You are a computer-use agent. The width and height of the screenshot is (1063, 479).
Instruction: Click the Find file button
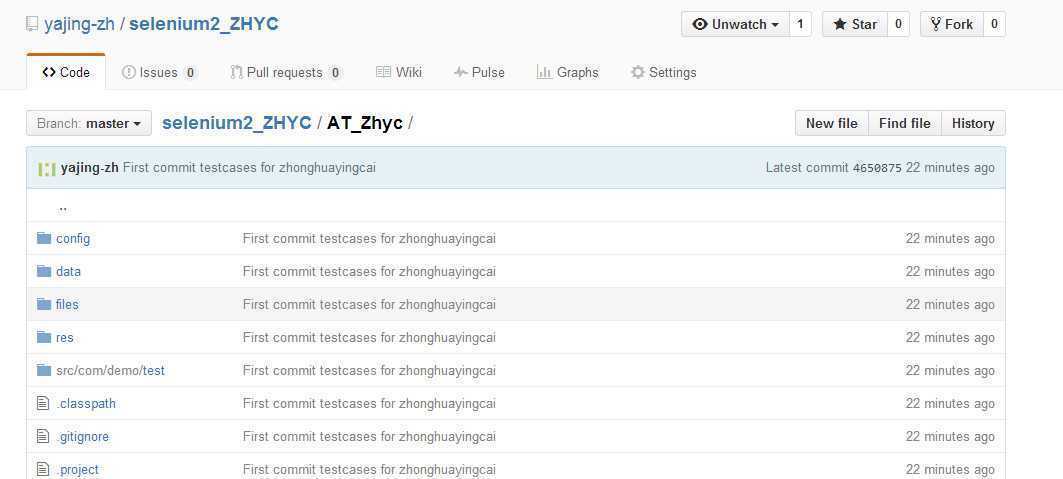(x=904, y=123)
